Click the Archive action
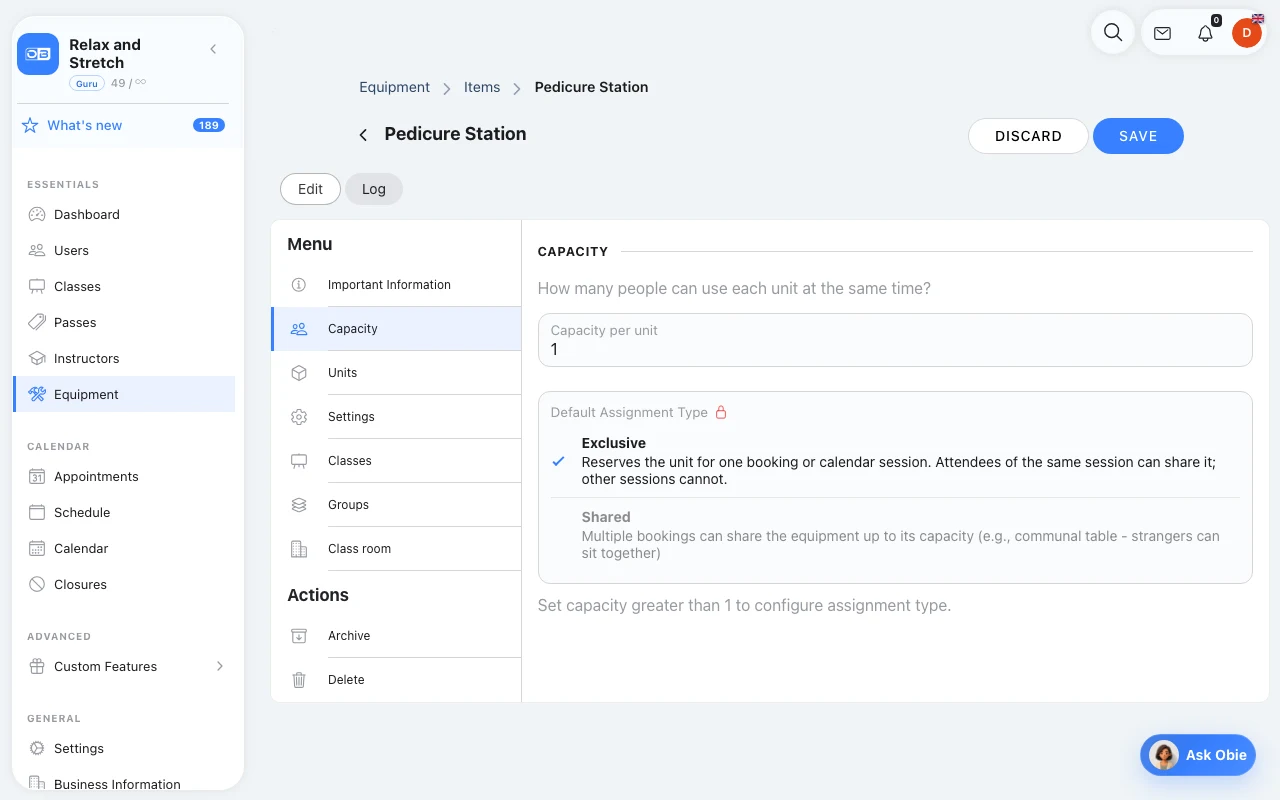The image size is (1280, 800). click(x=396, y=636)
